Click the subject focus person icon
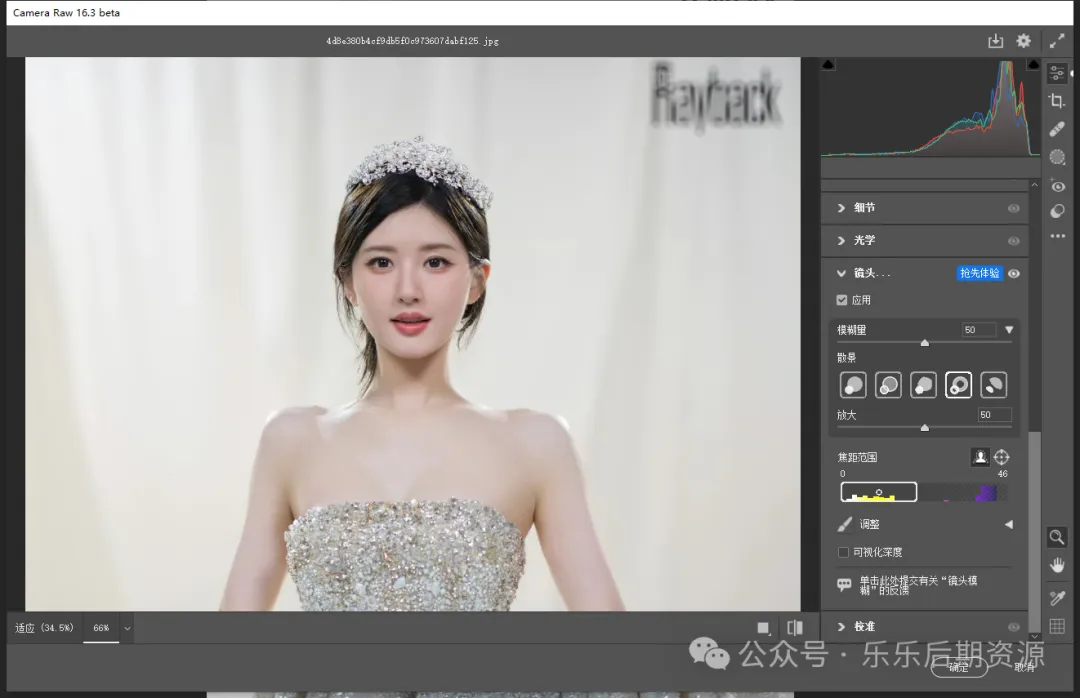 click(x=980, y=457)
